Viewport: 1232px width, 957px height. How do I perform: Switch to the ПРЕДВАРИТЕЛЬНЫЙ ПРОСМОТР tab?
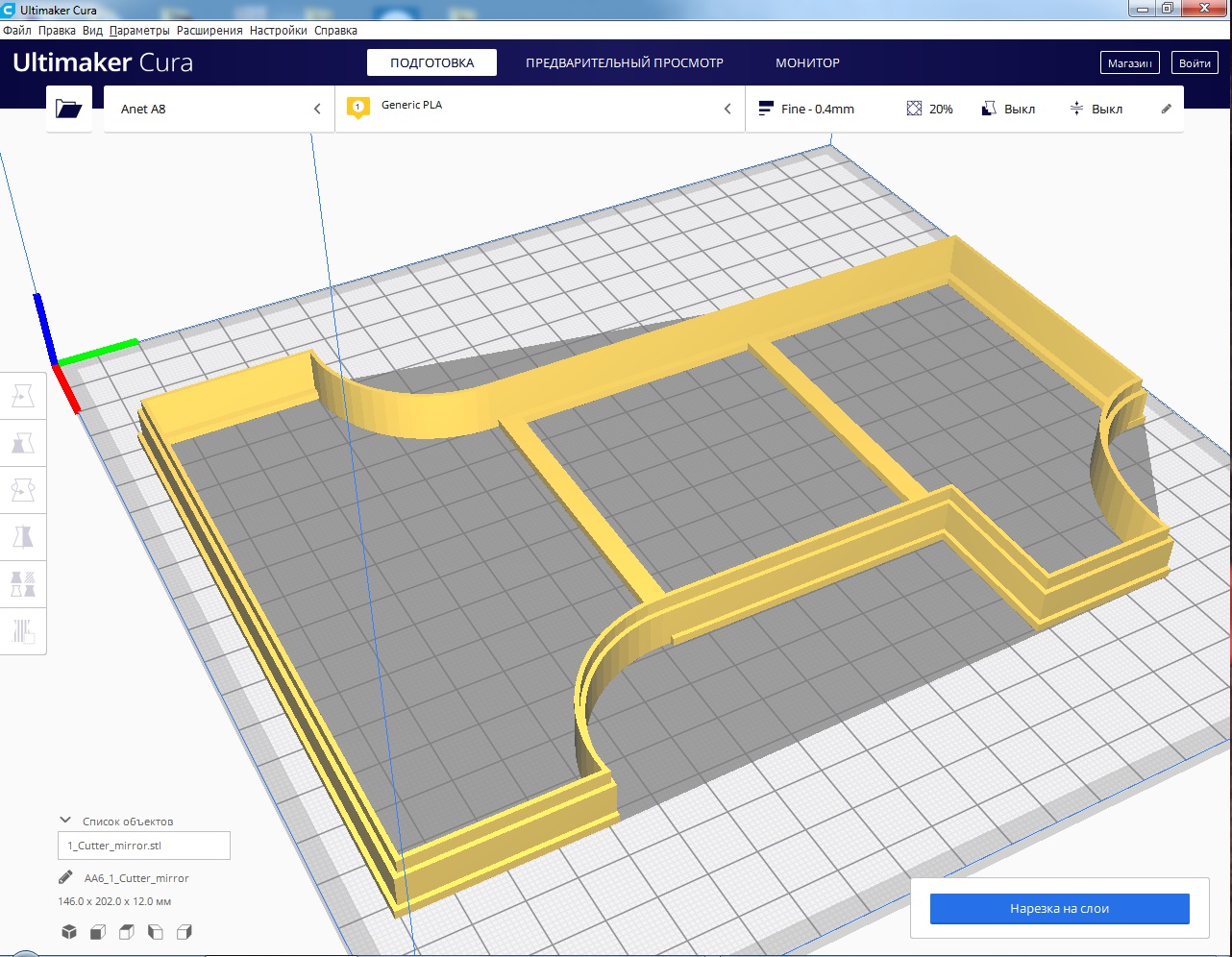click(624, 62)
